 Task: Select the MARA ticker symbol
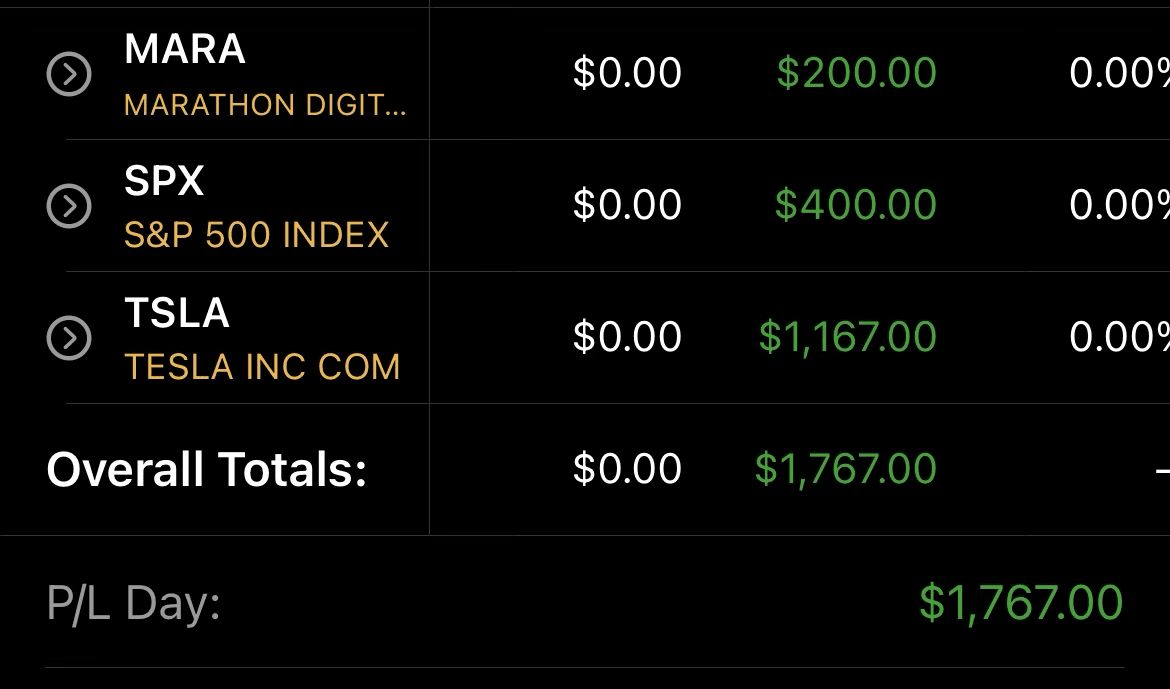(185, 49)
